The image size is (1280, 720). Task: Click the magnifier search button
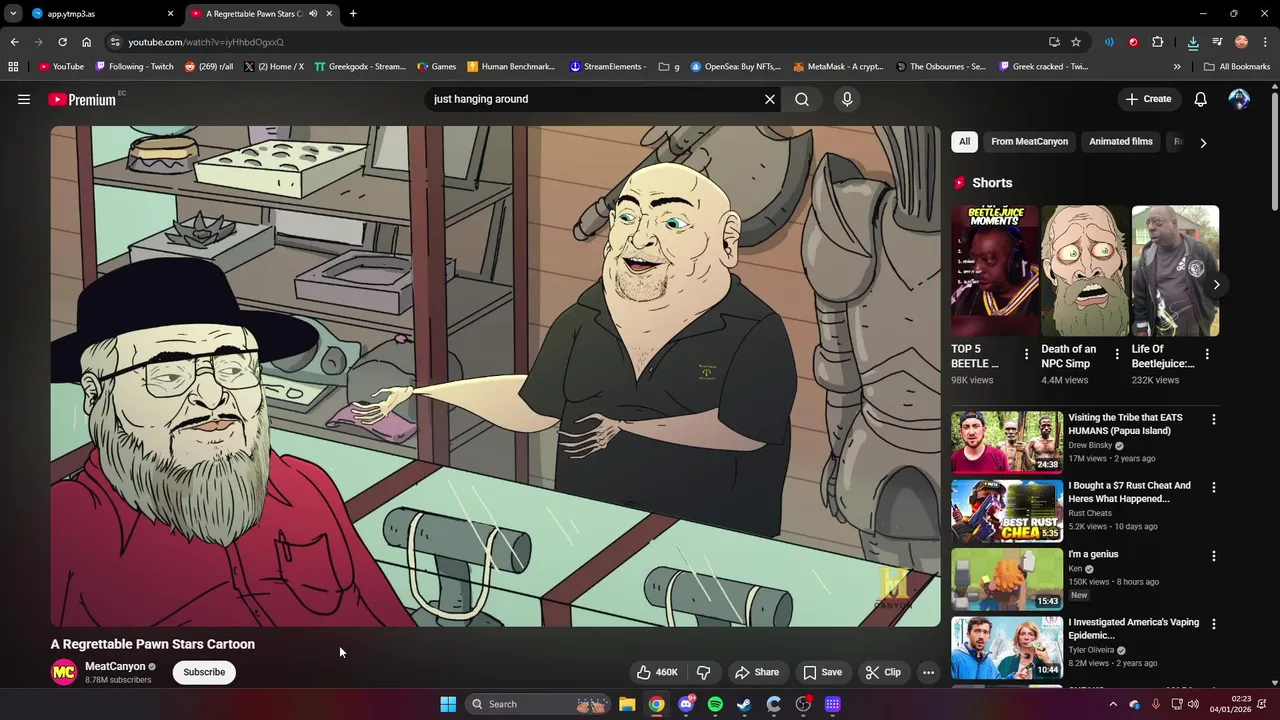802,99
